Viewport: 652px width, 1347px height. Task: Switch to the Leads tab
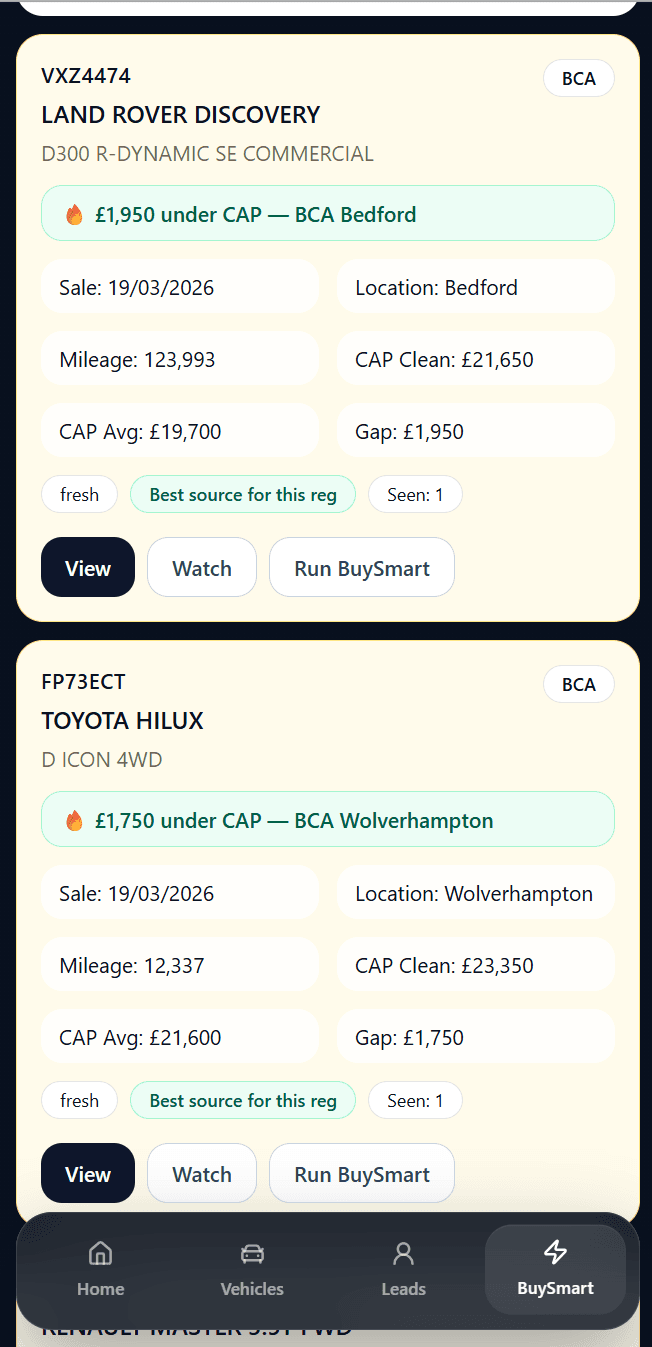(404, 1270)
